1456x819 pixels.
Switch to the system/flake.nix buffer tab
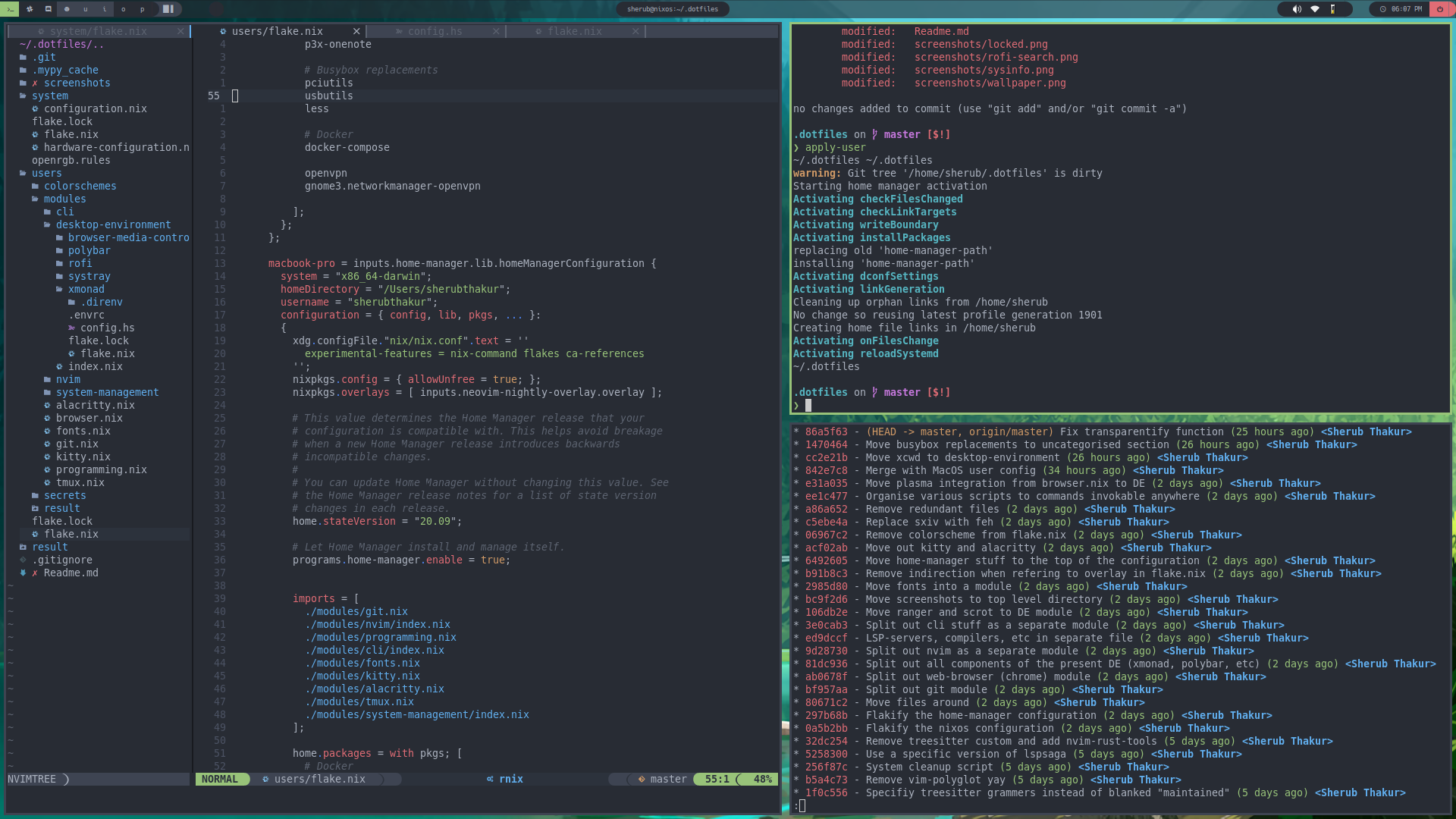pos(98,31)
